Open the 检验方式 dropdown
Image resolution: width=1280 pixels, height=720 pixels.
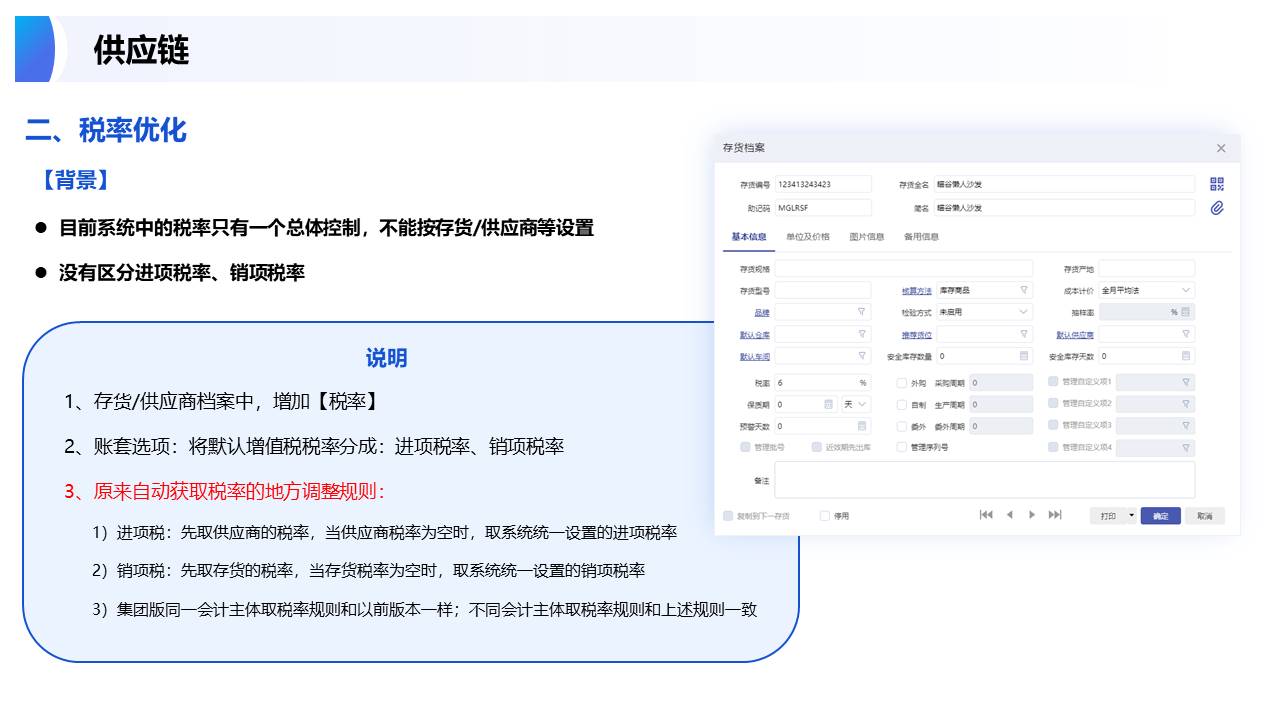1024,312
